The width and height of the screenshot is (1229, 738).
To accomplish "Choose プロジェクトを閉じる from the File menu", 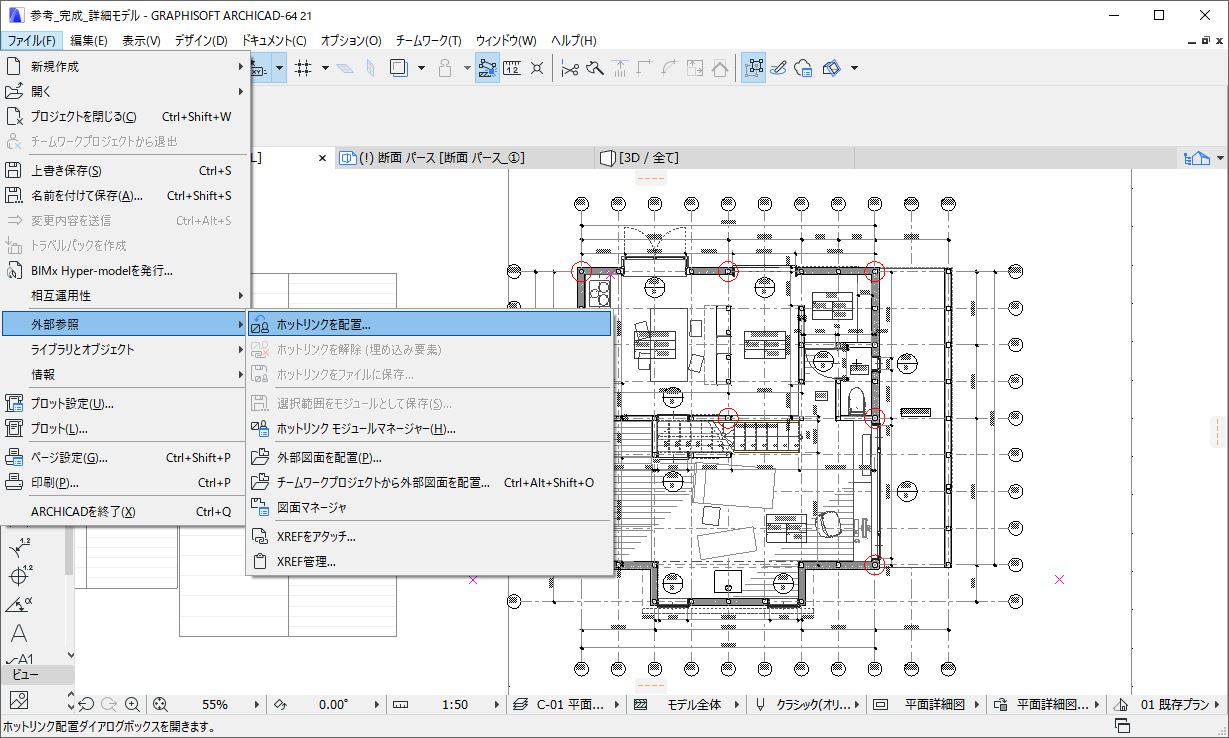I will coord(125,116).
